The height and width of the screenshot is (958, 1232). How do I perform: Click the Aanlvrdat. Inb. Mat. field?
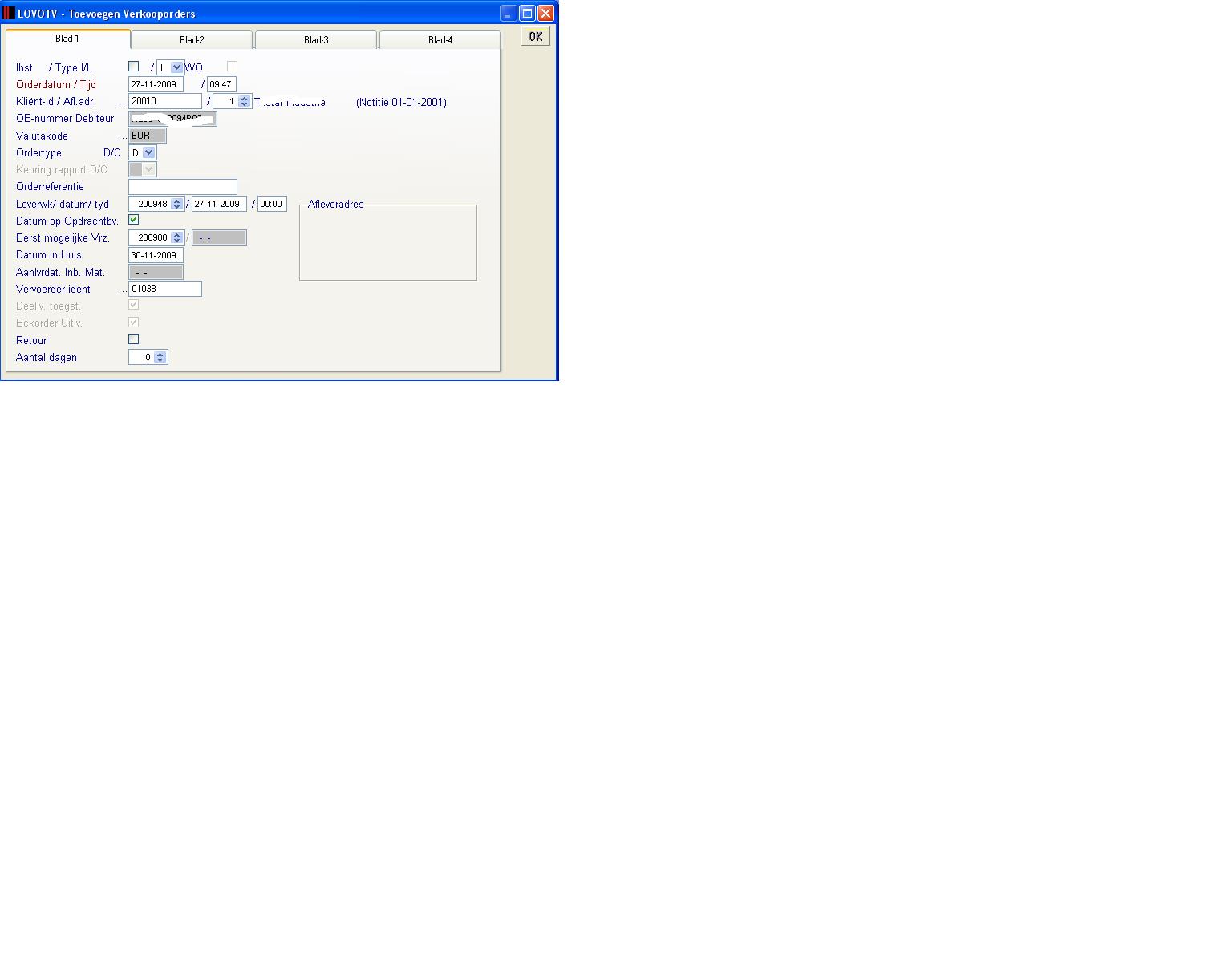(156, 272)
